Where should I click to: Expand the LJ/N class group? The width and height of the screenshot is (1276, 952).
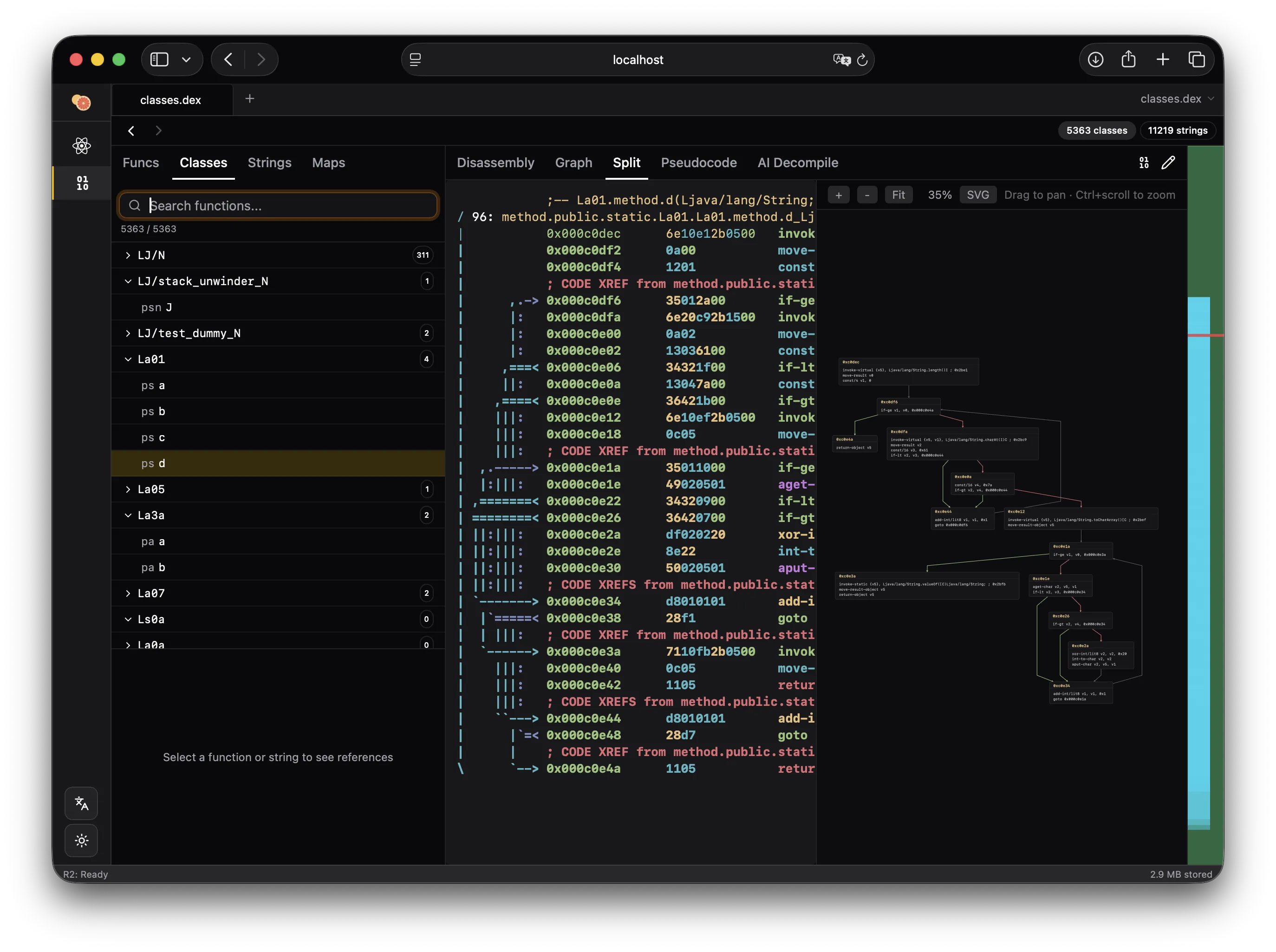[x=128, y=255]
